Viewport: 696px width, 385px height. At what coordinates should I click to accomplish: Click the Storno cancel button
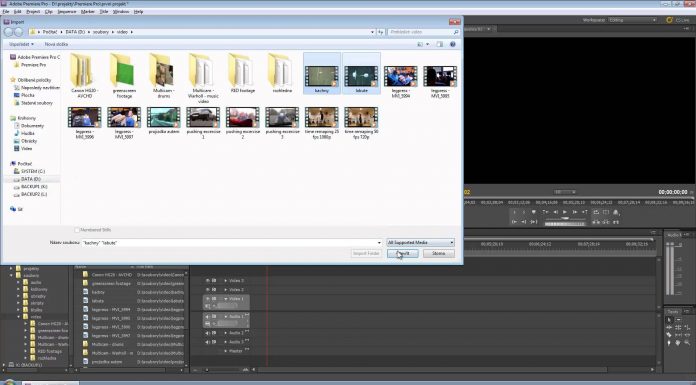[439, 254]
